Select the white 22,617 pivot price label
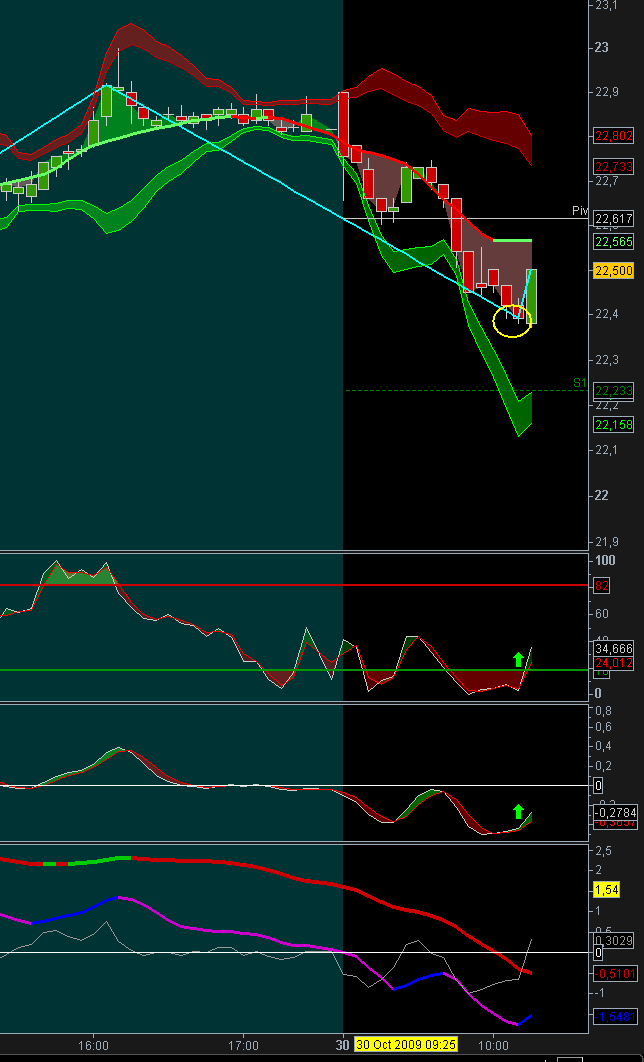 point(614,218)
